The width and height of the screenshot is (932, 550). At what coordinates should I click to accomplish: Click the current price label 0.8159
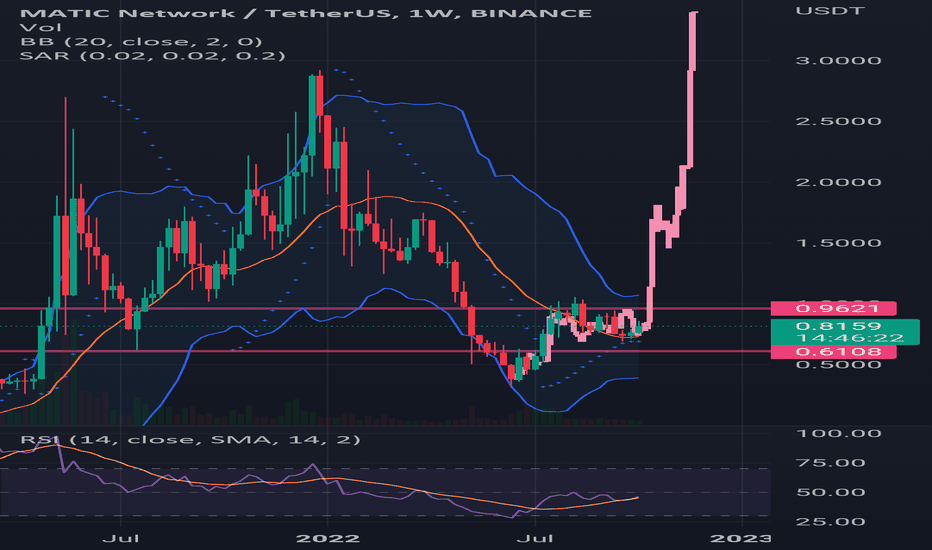tap(838, 326)
